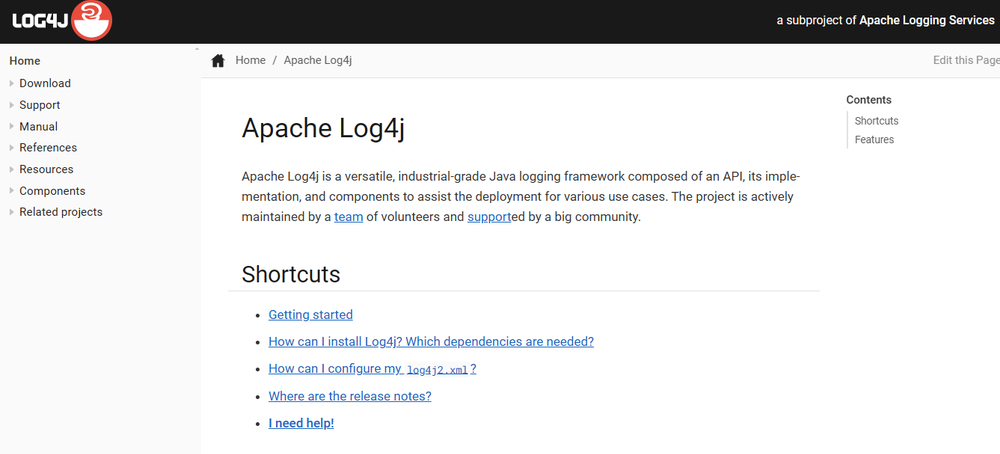Screen dimensions: 1000x454
Task: Click the home icon in breadcrumb
Action: 218,61
